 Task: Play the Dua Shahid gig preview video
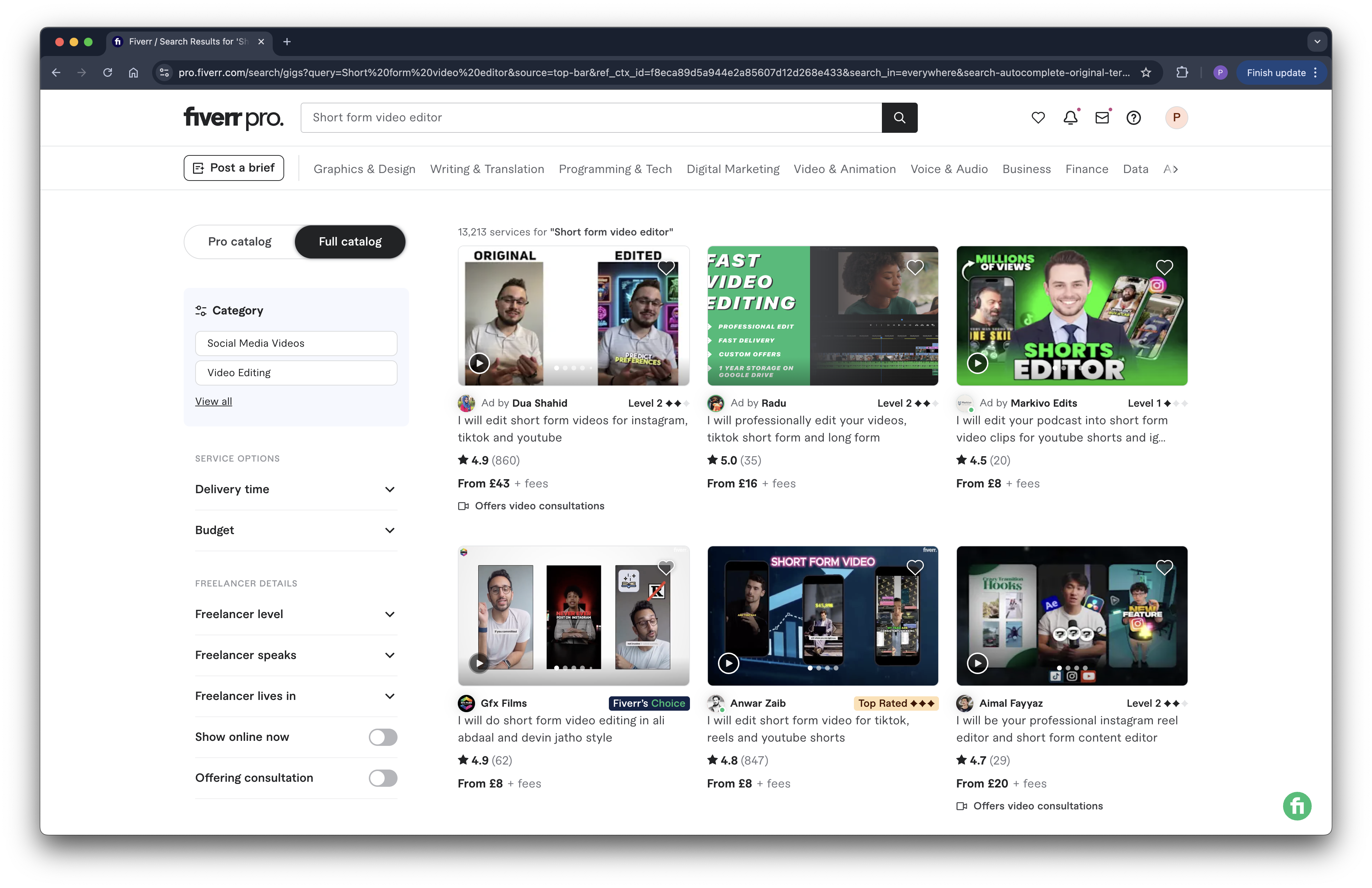479,363
